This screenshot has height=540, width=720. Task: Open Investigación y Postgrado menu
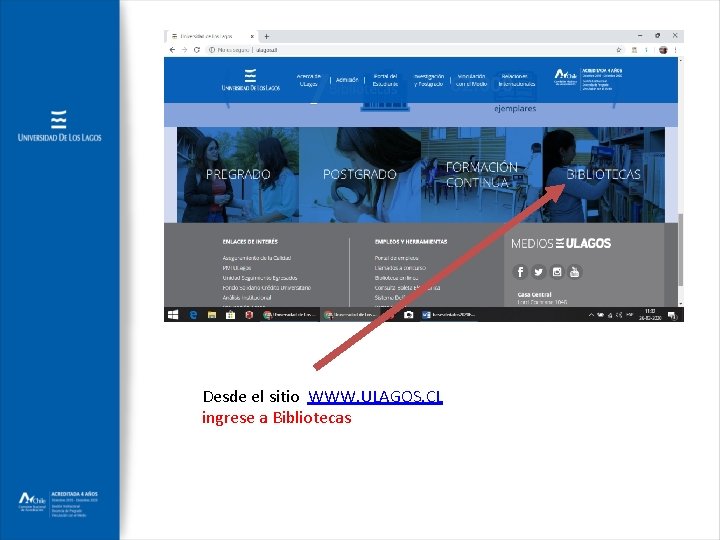[x=429, y=80]
